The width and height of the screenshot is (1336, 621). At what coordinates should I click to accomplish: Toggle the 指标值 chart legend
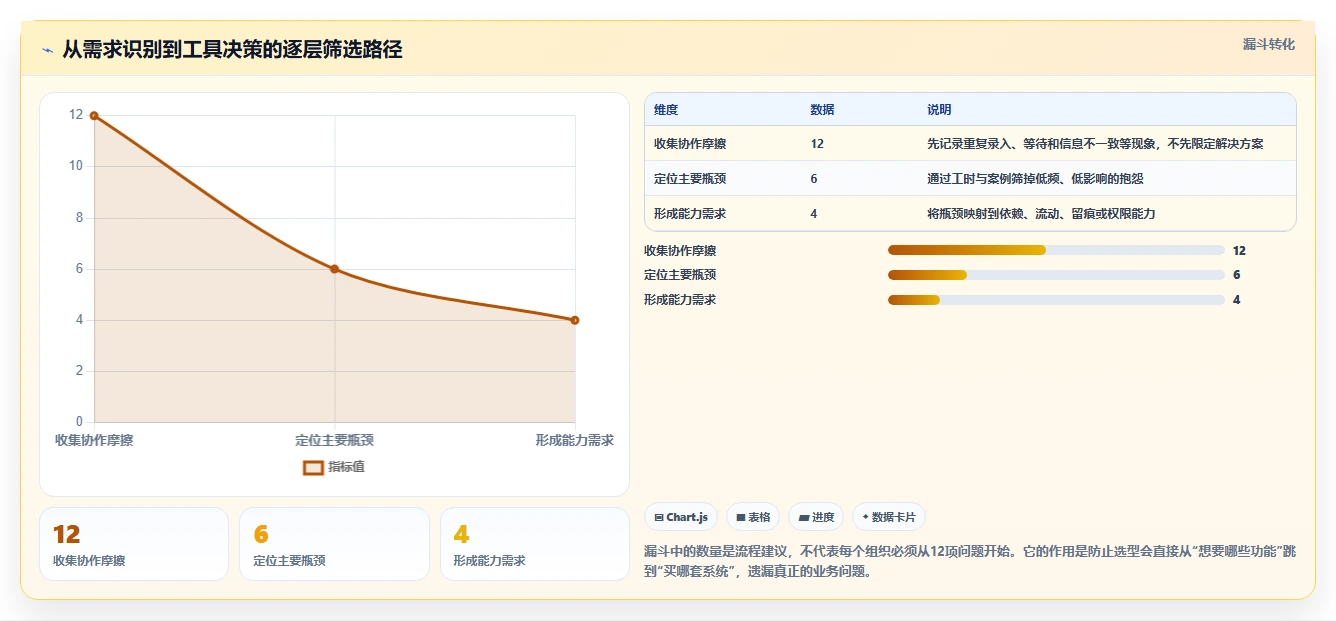point(334,467)
